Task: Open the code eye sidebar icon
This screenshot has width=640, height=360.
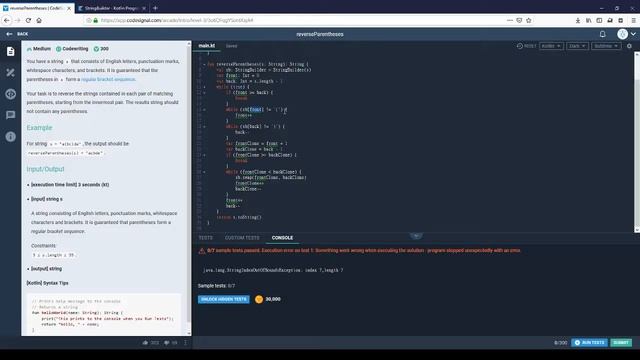Action: click(x=11, y=94)
